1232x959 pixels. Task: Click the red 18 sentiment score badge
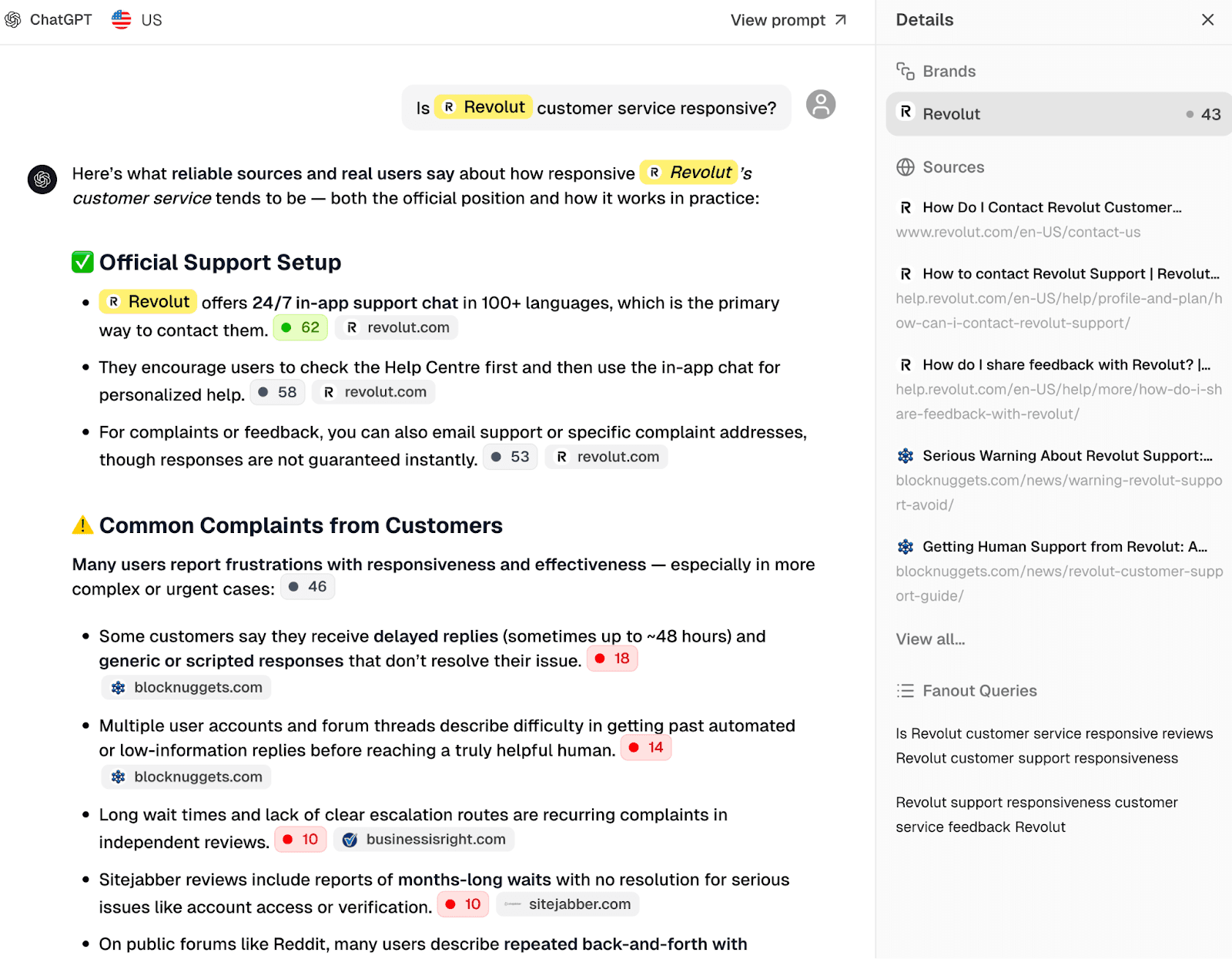pyautogui.click(x=612, y=659)
